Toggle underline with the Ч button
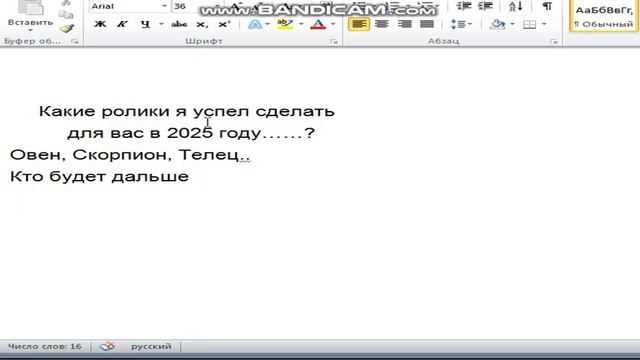This screenshot has width=640, height=360. (x=145, y=24)
